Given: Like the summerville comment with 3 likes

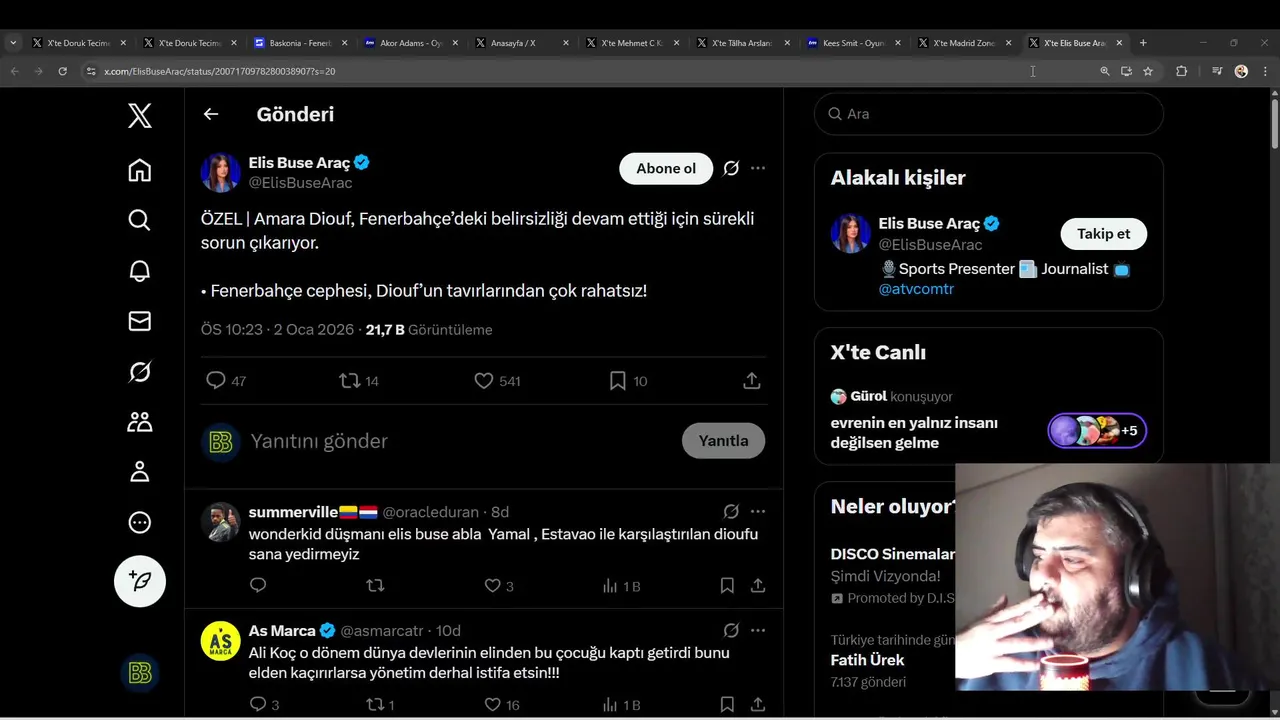Looking at the screenshot, I should pyautogui.click(x=492, y=586).
